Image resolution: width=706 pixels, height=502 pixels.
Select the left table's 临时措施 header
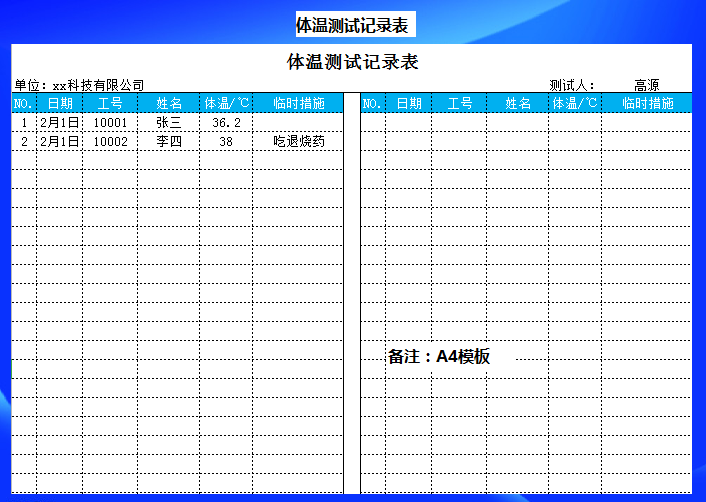[298, 103]
